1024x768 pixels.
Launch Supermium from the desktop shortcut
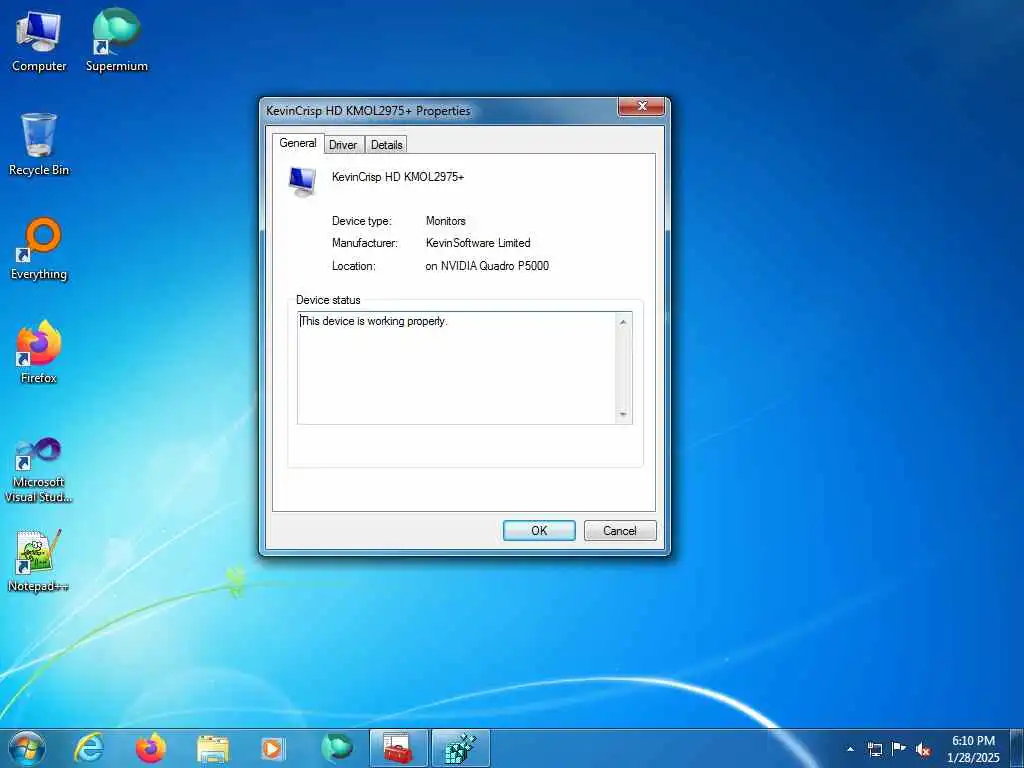116,40
